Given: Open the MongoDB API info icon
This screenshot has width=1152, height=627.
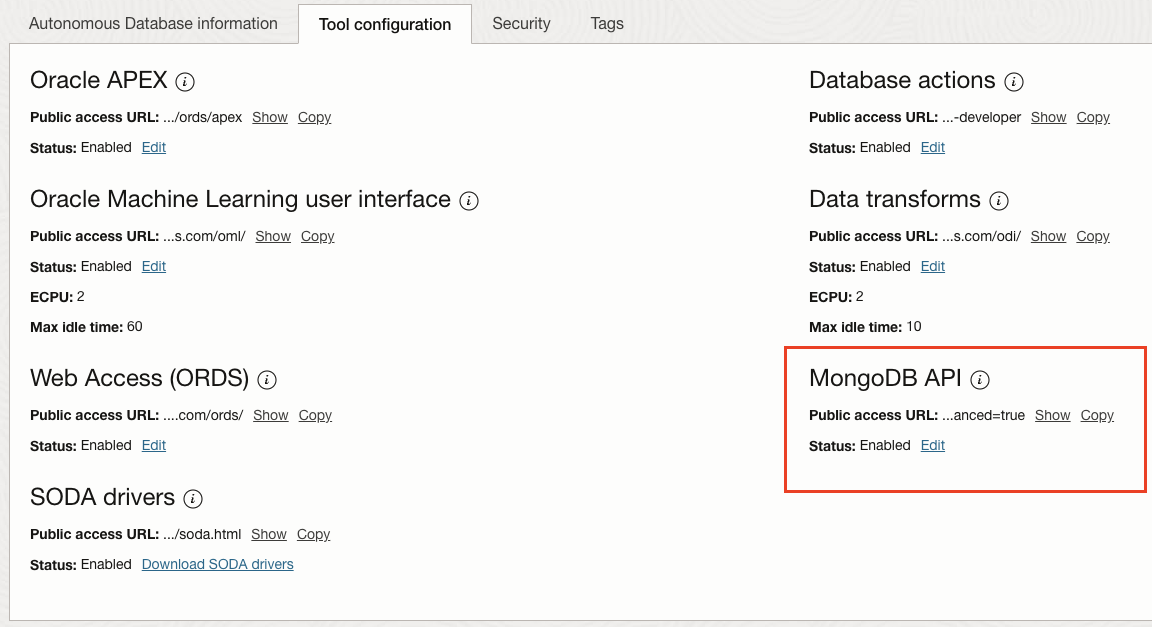Looking at the screenshot, I should 980,380.
